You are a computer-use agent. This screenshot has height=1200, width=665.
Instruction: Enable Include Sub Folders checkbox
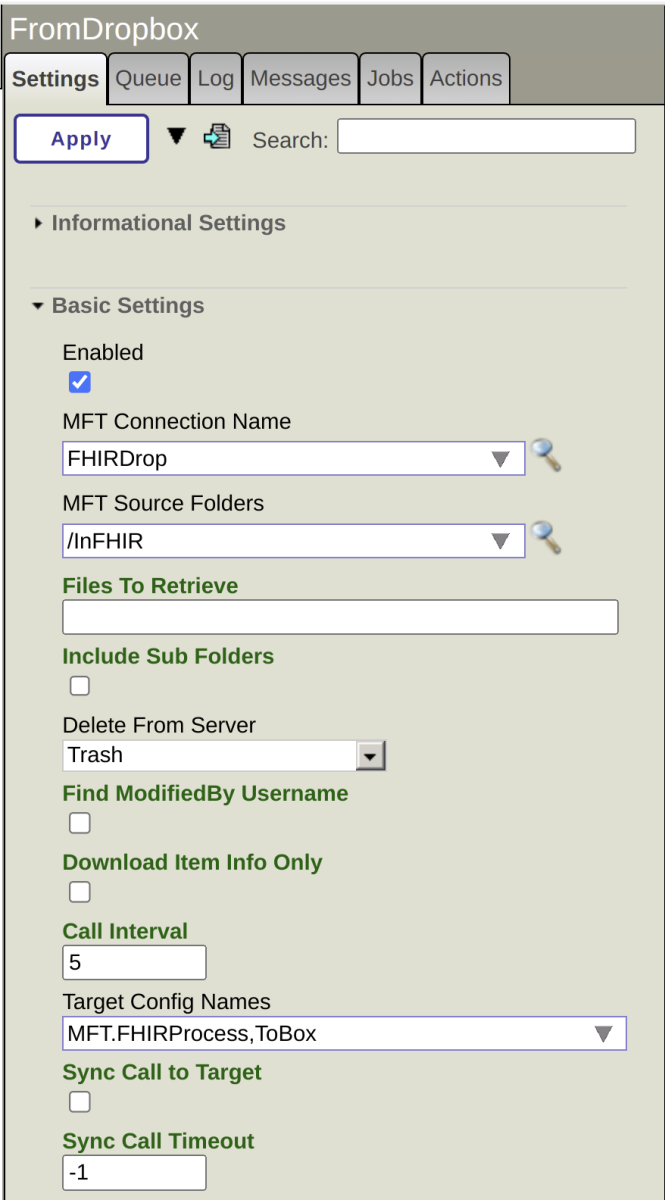[79, 686]
